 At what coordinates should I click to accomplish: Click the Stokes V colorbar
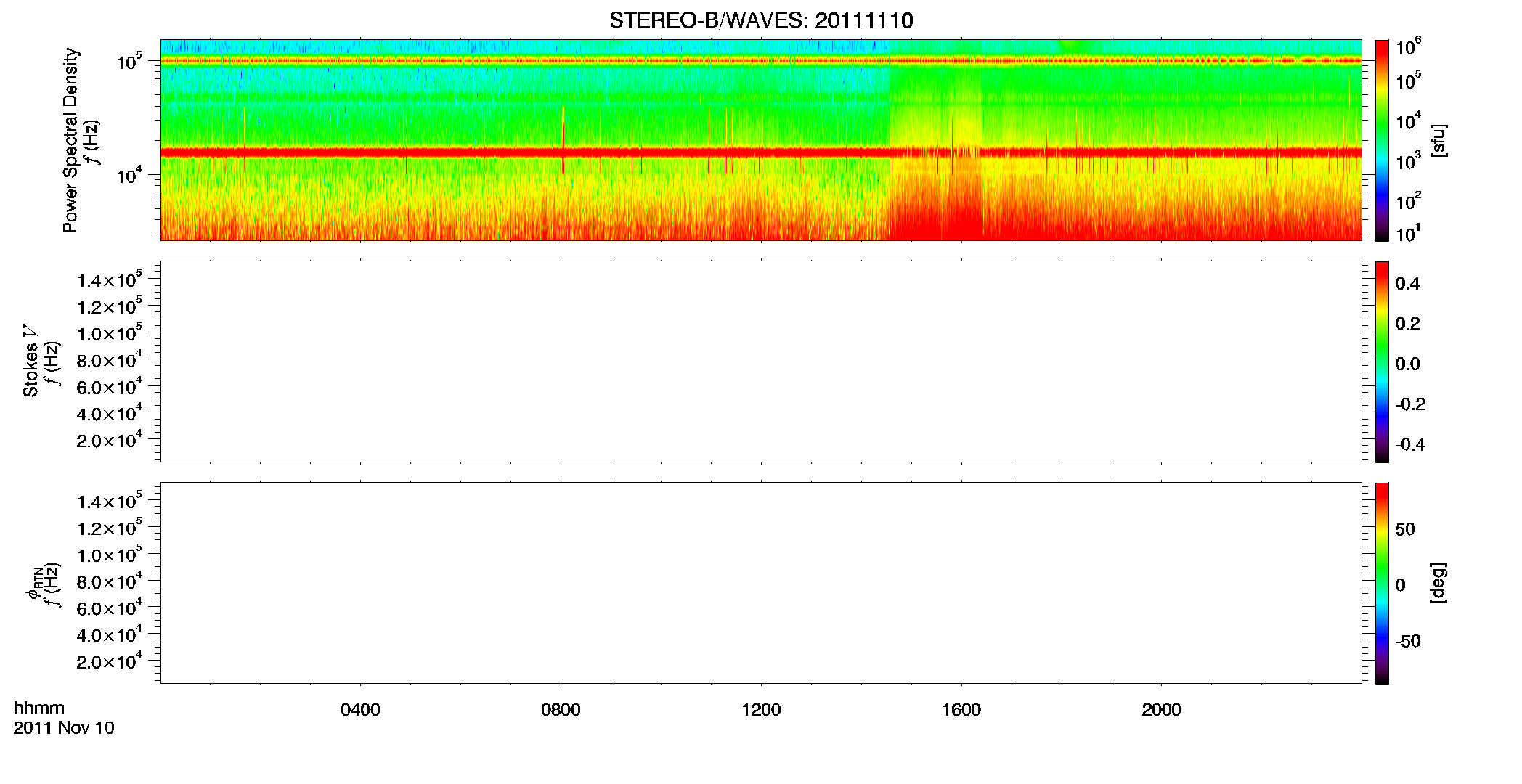pyautogui.click(x=1382, y=362)
